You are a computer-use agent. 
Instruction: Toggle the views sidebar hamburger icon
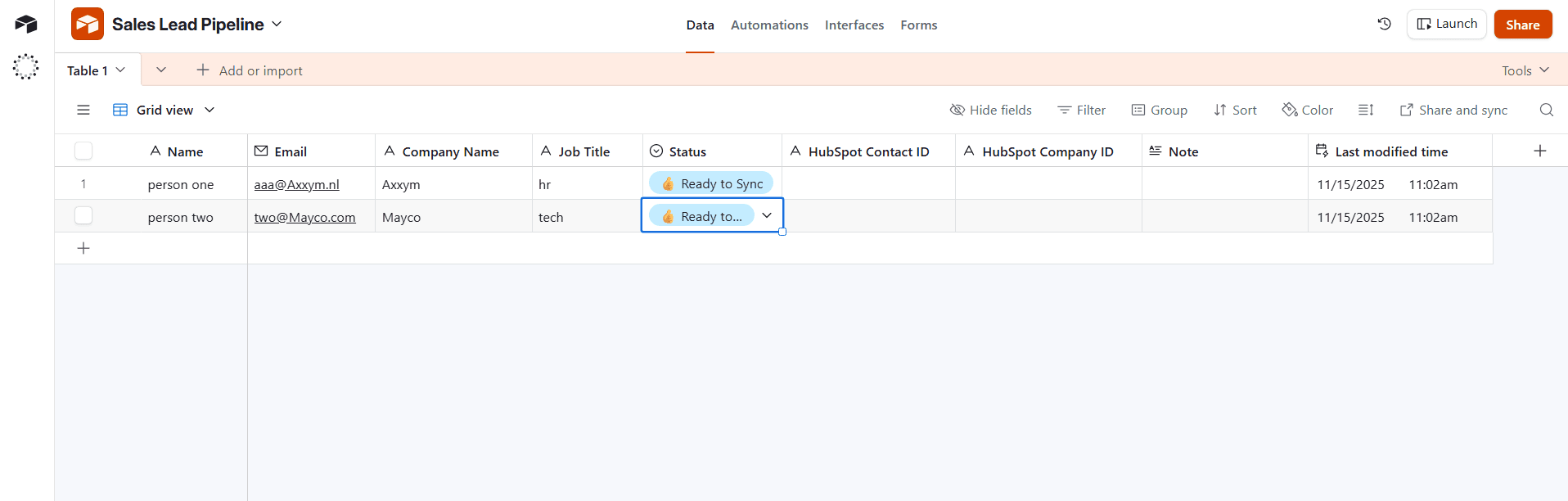pos(83,110)
